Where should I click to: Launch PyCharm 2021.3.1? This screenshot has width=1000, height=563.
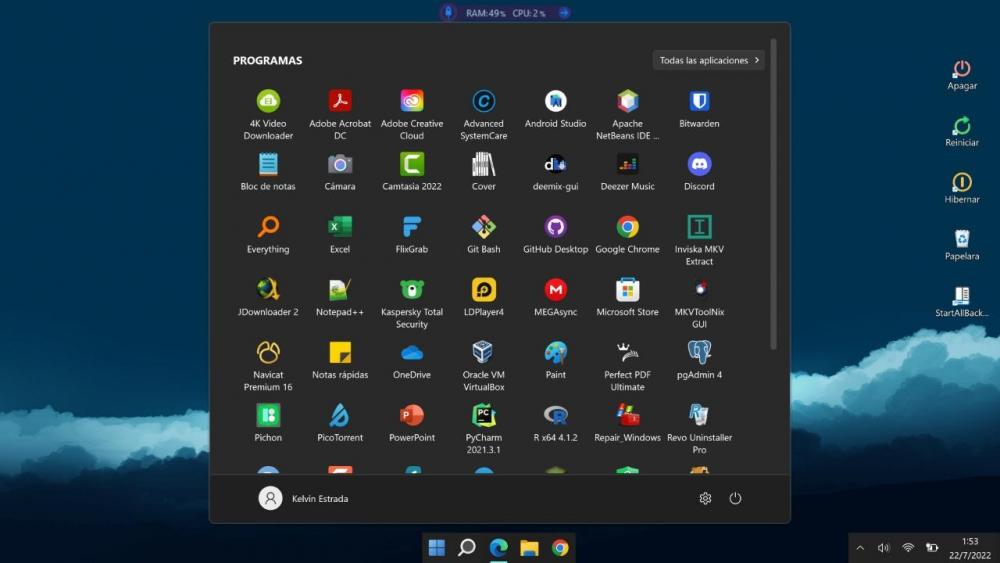(483, 416)
